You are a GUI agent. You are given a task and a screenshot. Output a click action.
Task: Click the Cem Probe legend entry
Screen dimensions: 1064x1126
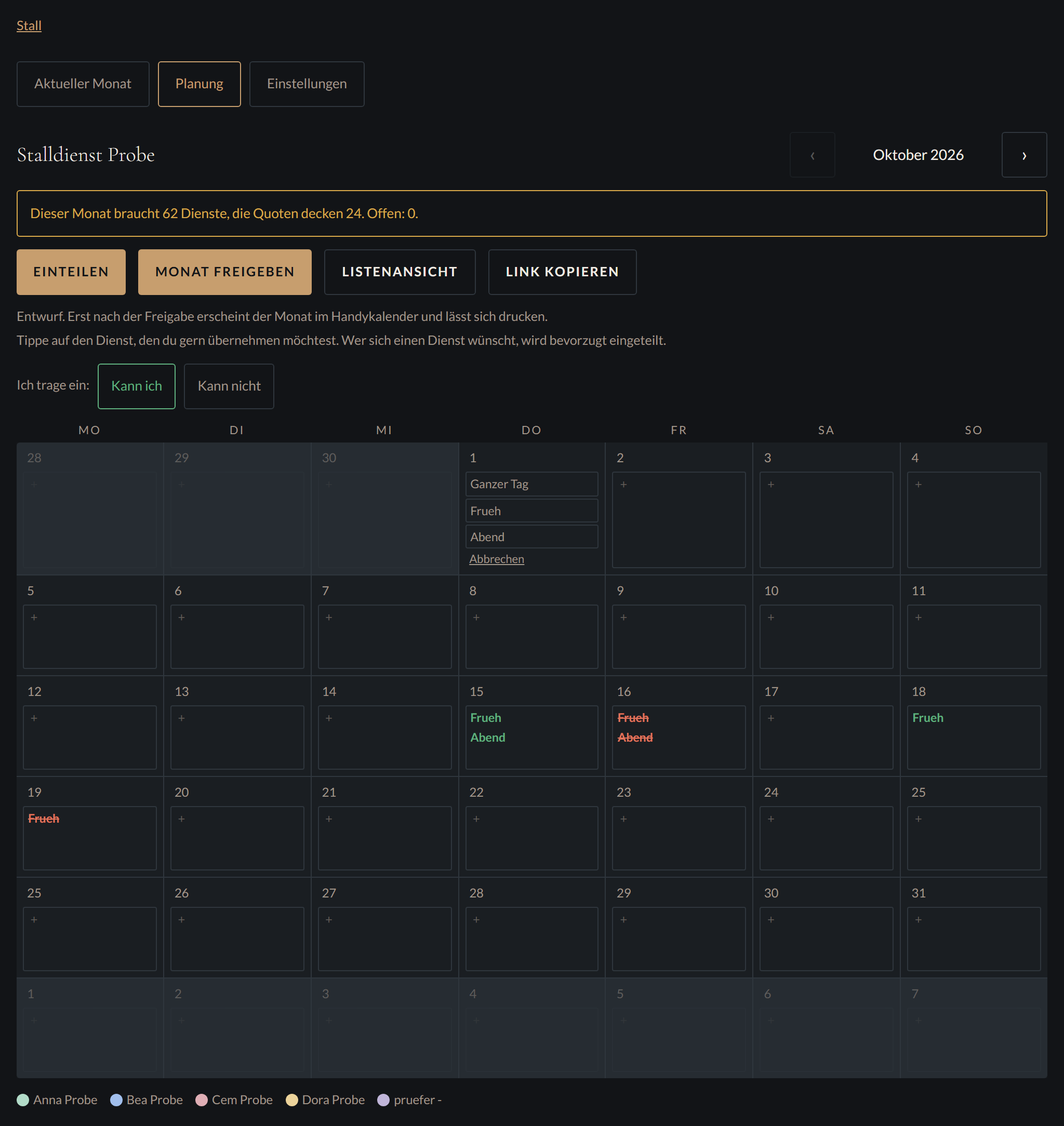click(x=234, y=1100)
